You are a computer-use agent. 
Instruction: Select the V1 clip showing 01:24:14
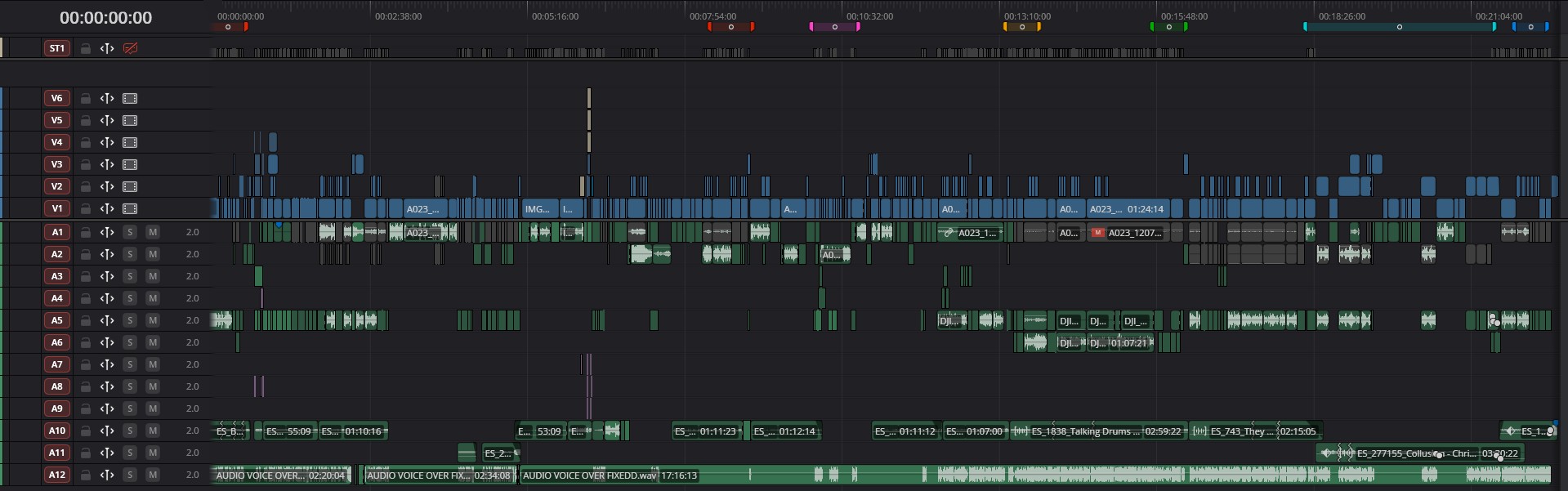(1127, 208)
